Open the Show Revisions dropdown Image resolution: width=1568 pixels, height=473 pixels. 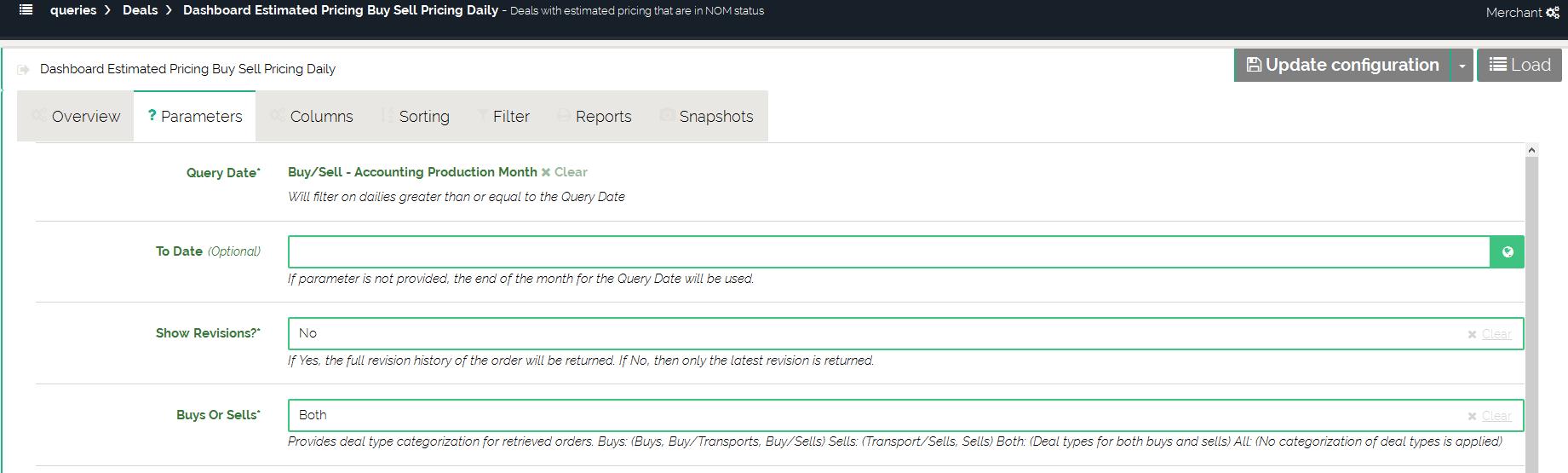click(x=877, y=334)
